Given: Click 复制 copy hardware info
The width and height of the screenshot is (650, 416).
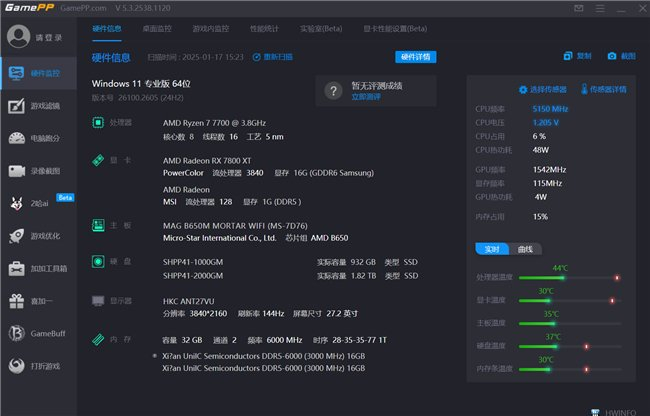Looking at the screenshot, I should point(577,56).
